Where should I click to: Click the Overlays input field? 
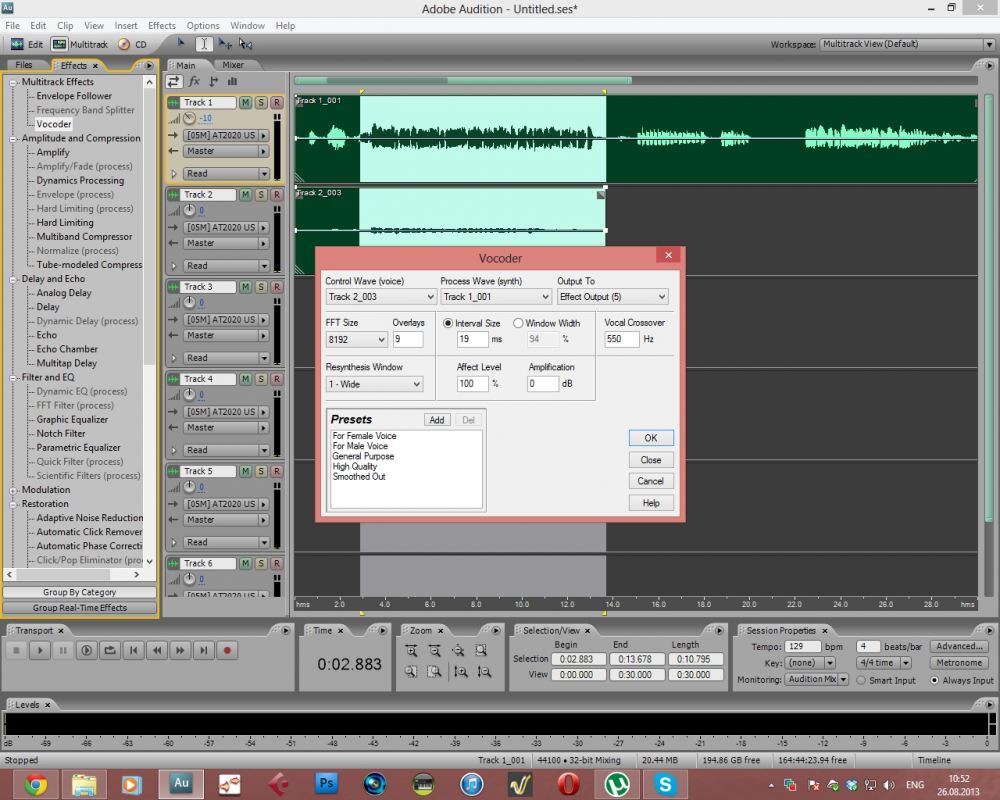pos(408,339)
